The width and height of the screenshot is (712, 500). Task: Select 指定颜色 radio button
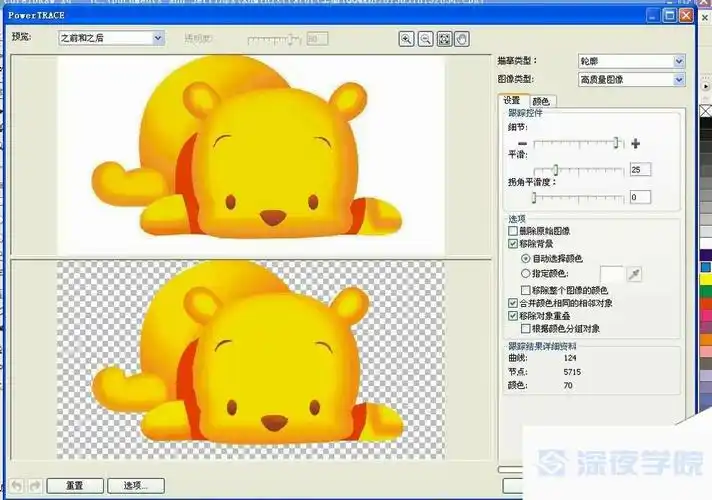pyautogui.click(x=525, y=273)
